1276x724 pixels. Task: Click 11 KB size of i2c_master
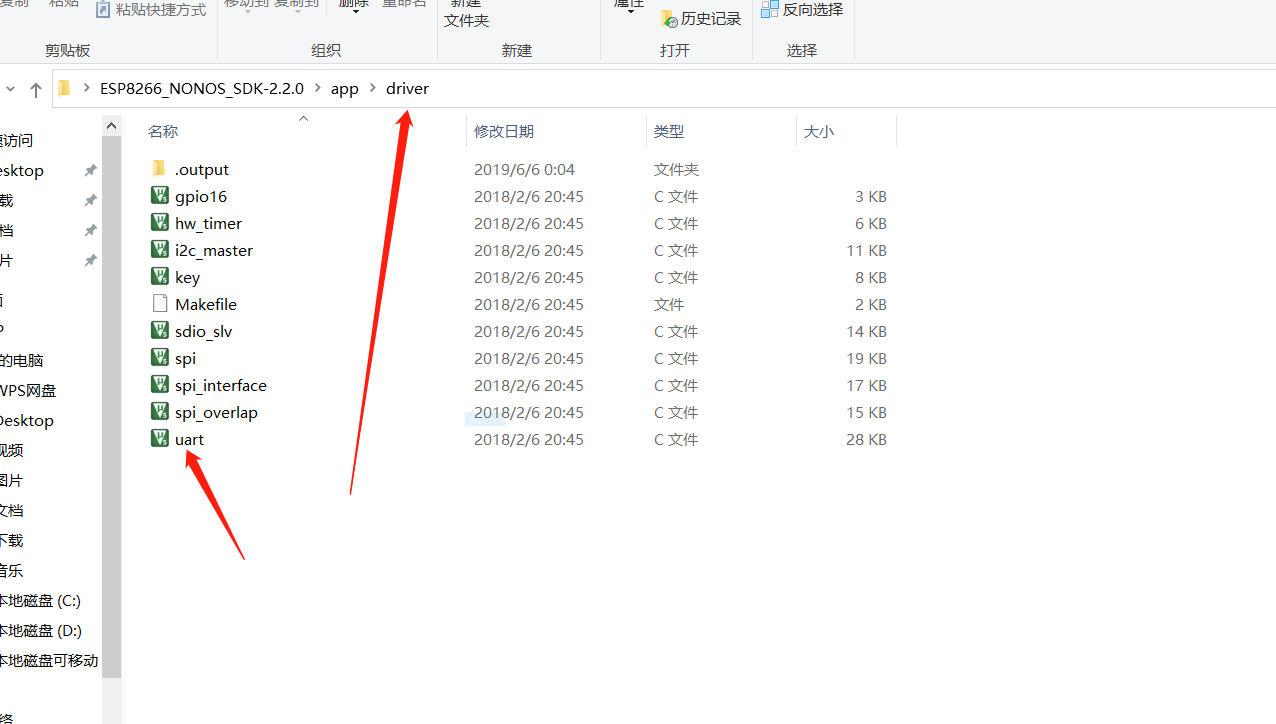(x=866, y=250)
